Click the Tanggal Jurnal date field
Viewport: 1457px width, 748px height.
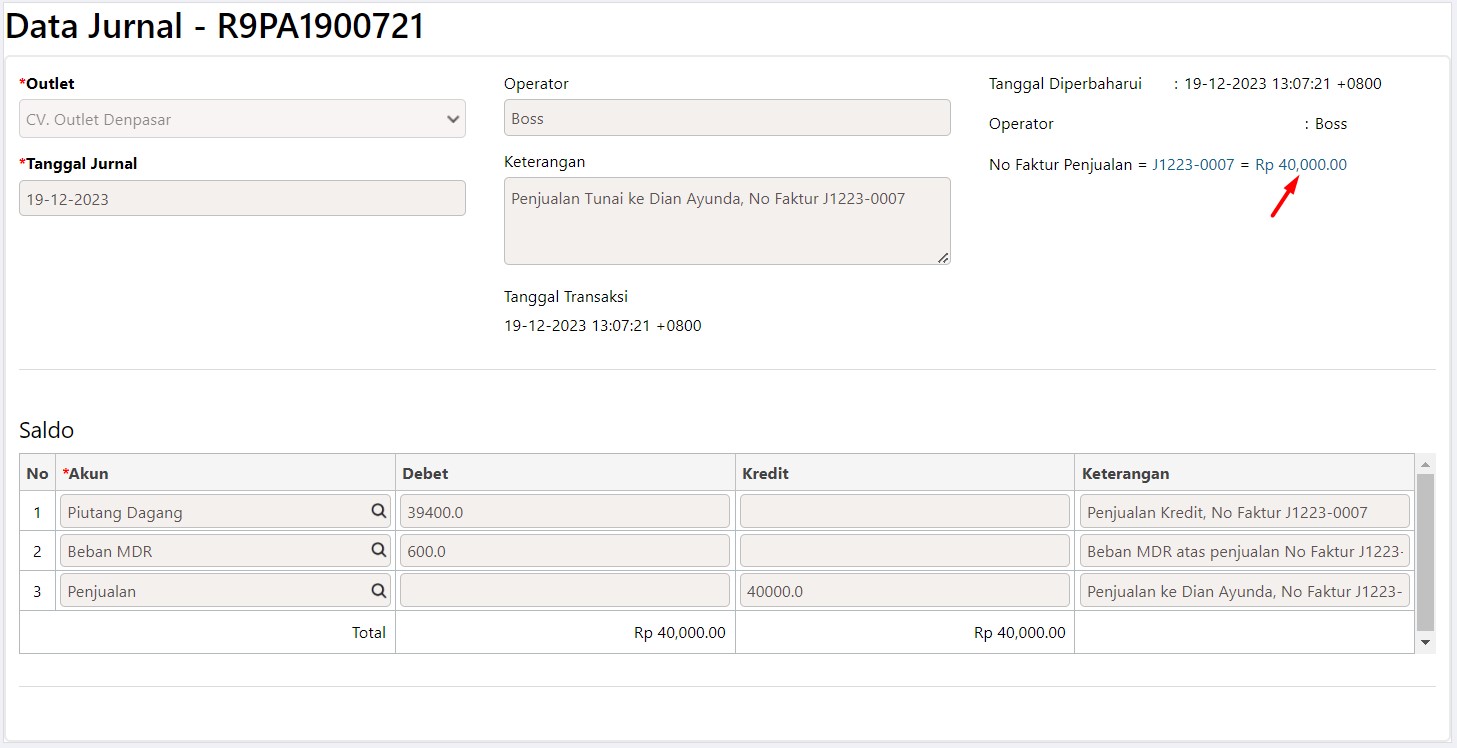pos(242,199)
